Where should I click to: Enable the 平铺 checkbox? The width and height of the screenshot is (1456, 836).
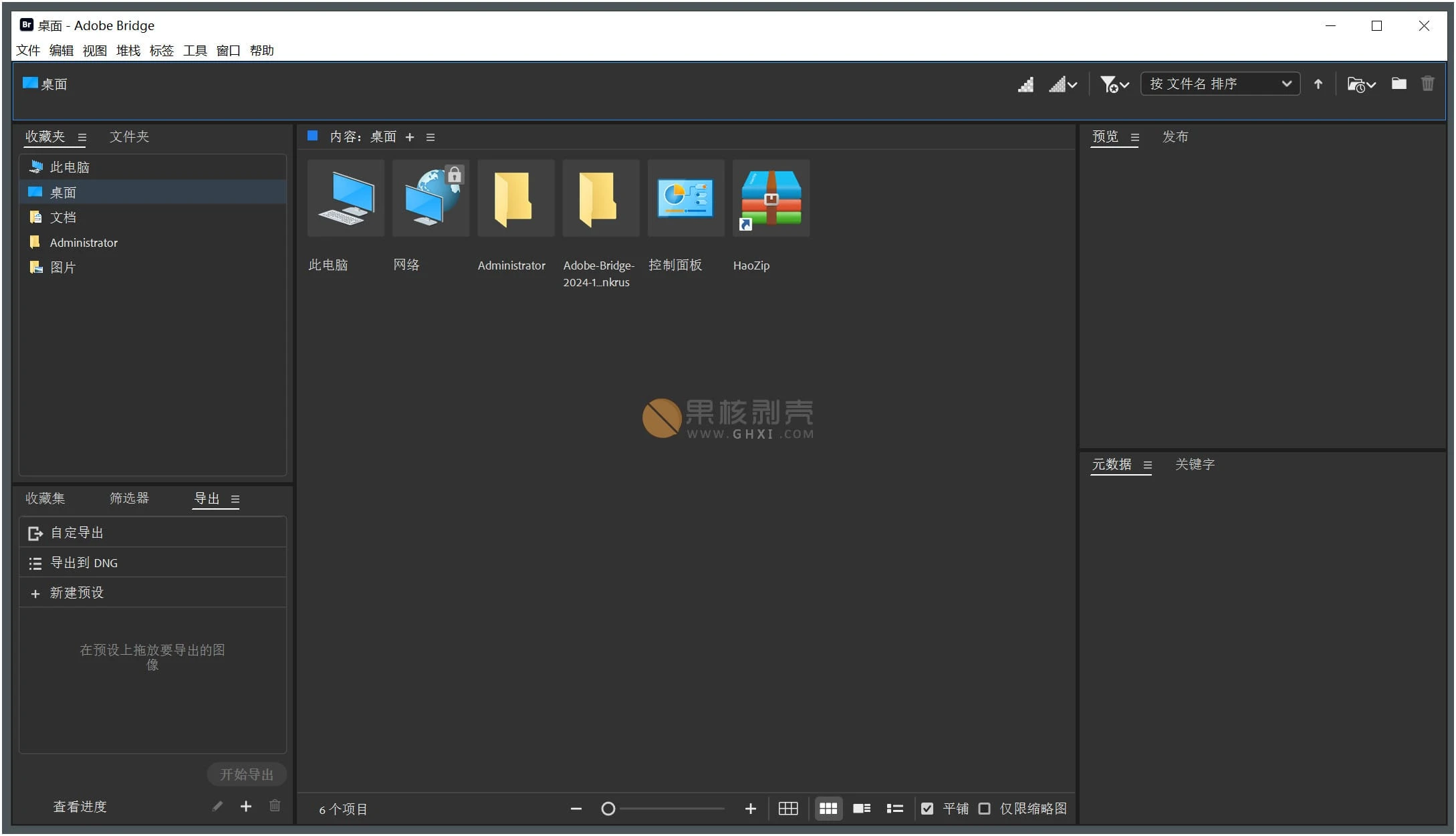tap(927, 809)
